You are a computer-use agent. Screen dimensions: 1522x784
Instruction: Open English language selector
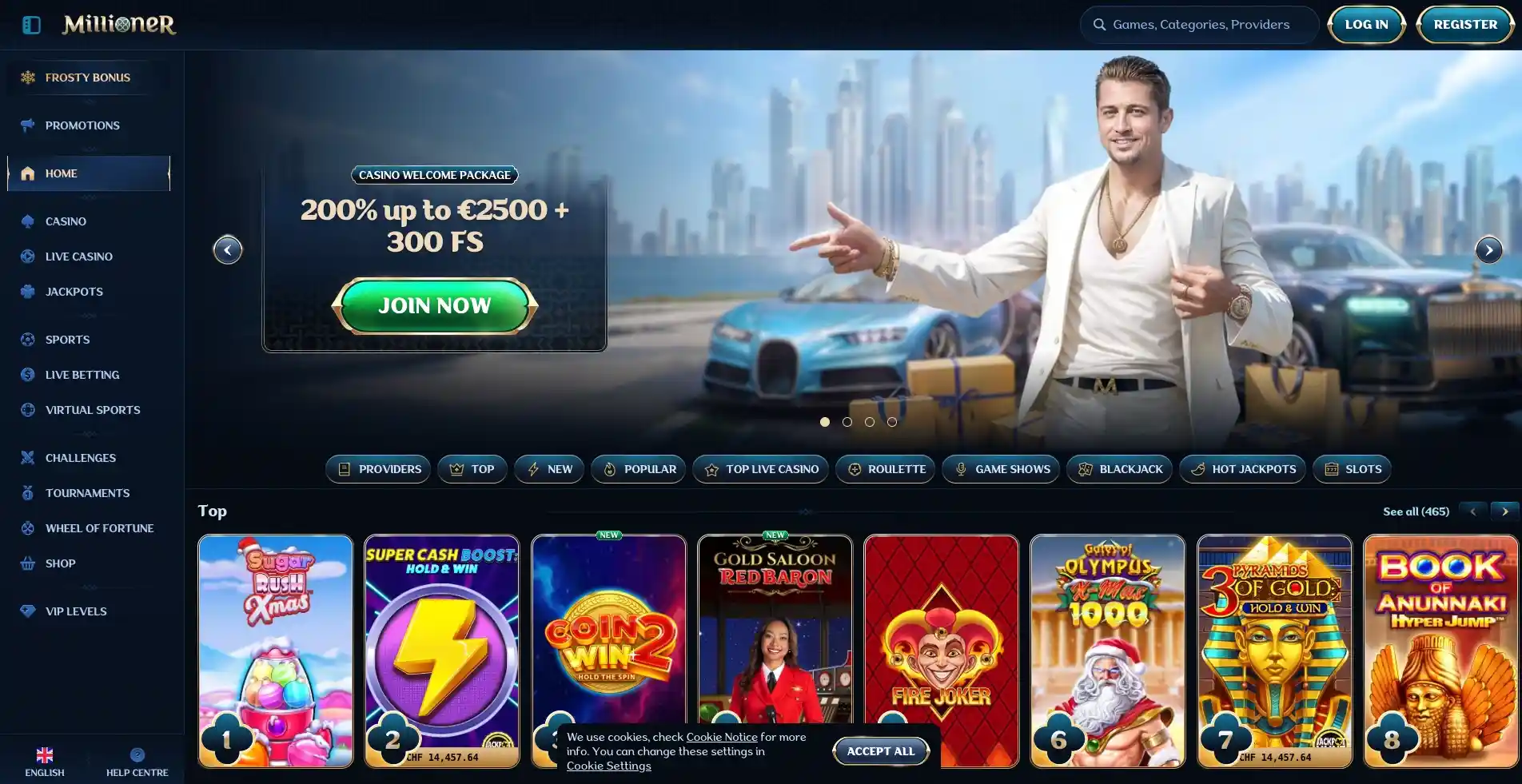tap(45, 762)
